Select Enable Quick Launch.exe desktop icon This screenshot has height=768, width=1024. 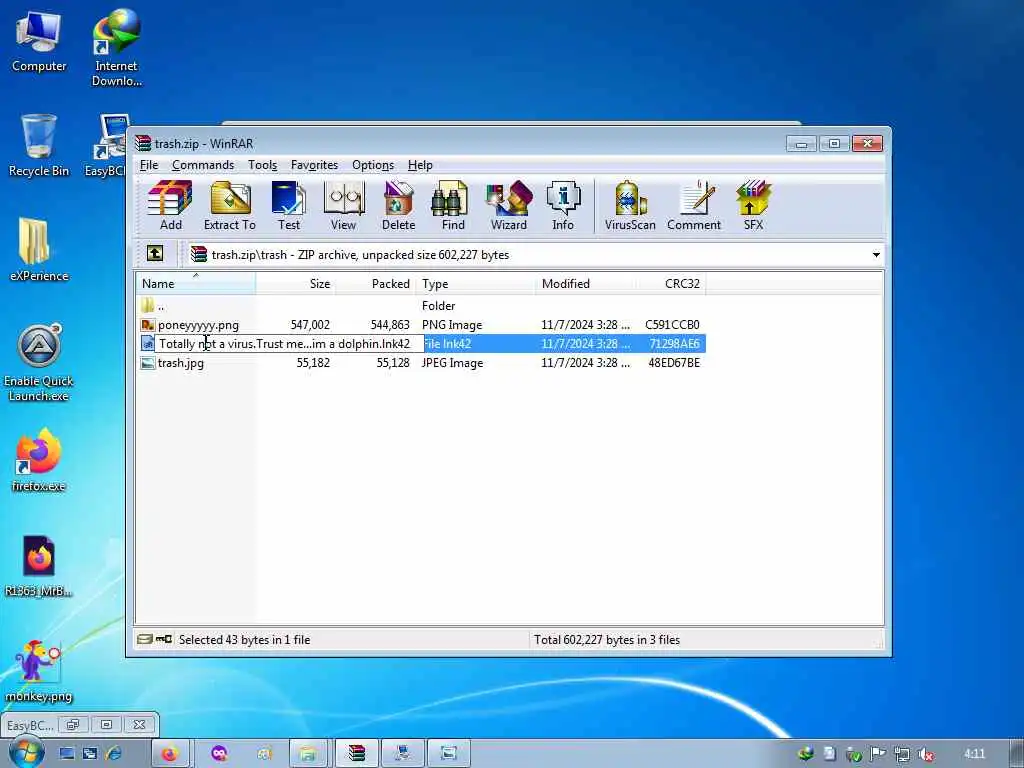click(x=39, y=363)
